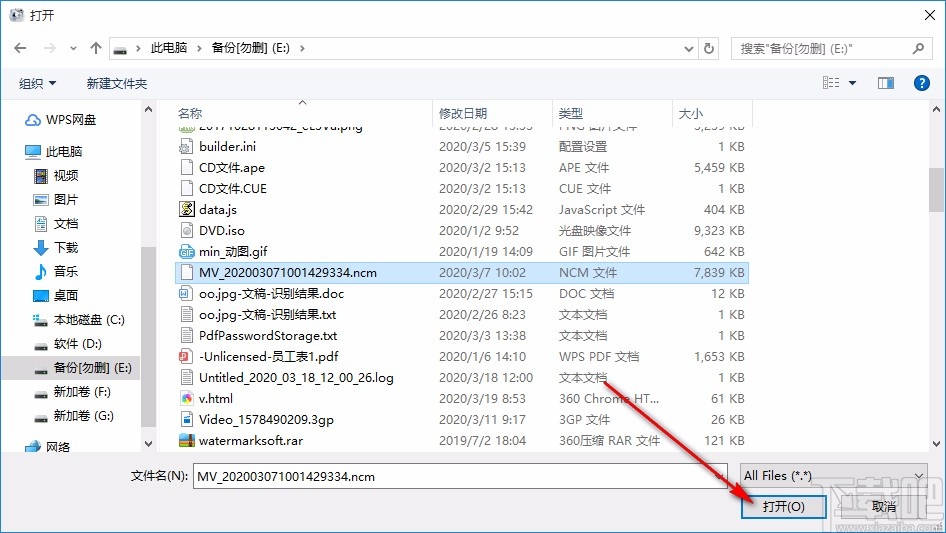This screenshot has height=533, width=946.
Task: Click the 此电脑 breadcrumb in address bar
Action: (168, 48)
